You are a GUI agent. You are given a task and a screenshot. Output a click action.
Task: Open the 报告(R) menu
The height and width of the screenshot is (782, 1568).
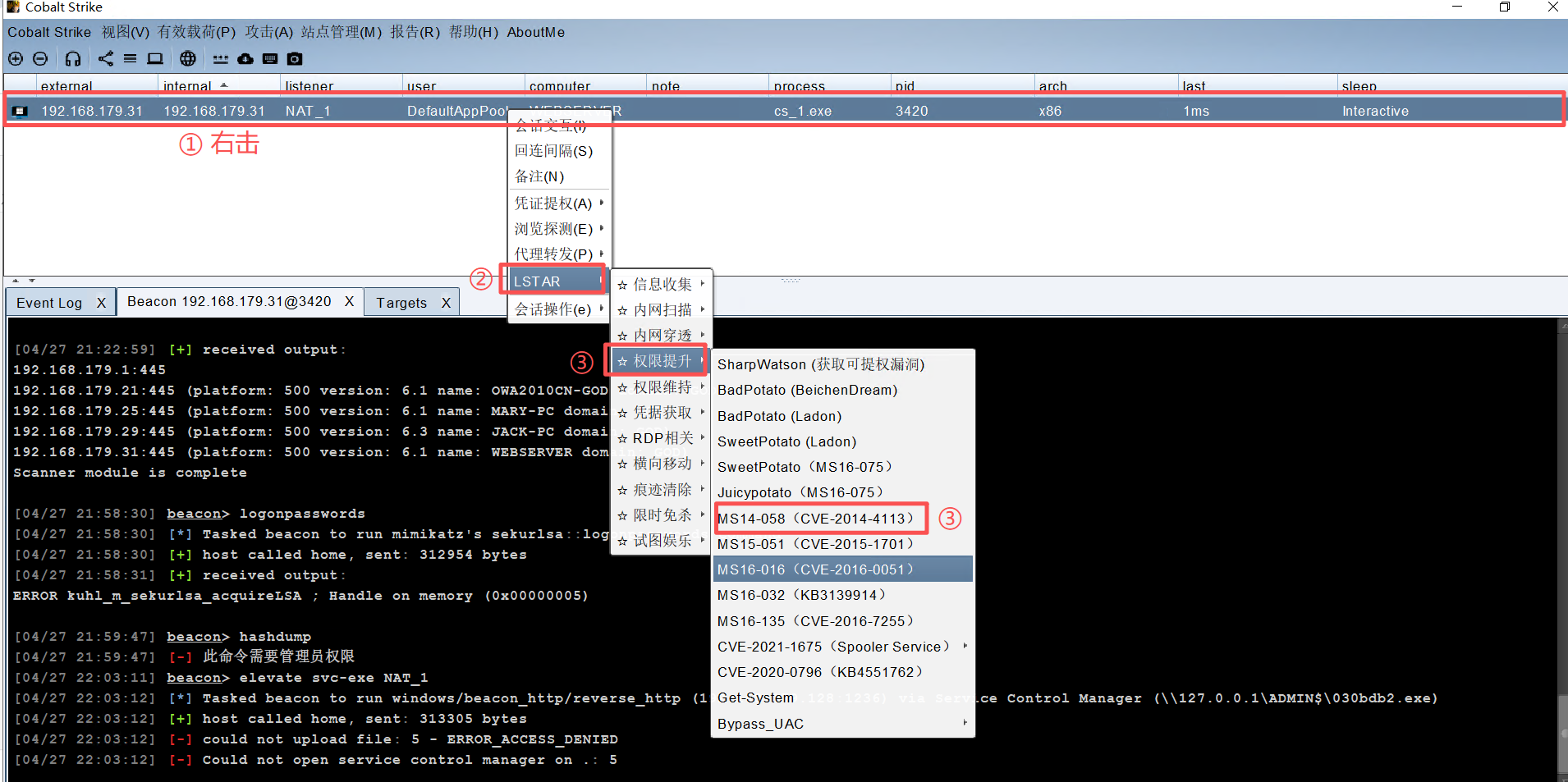415,32
